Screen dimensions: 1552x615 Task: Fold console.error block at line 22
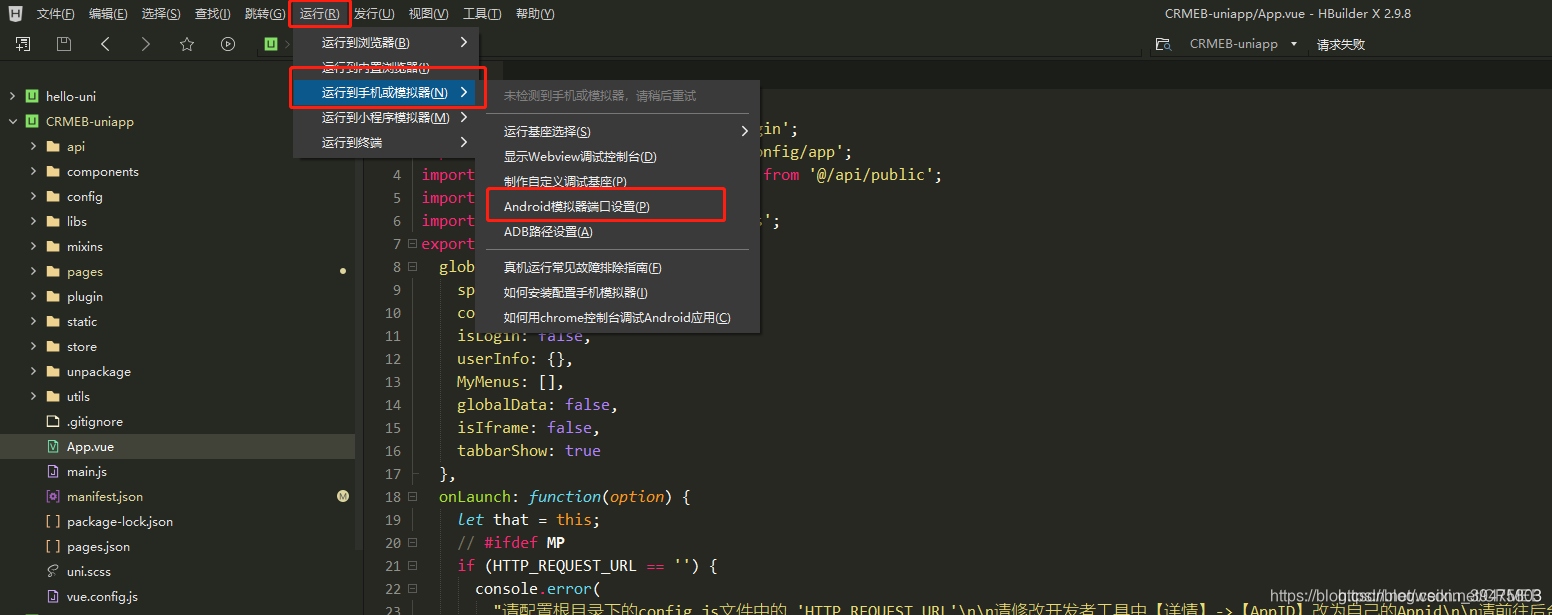tap(411, 589)
